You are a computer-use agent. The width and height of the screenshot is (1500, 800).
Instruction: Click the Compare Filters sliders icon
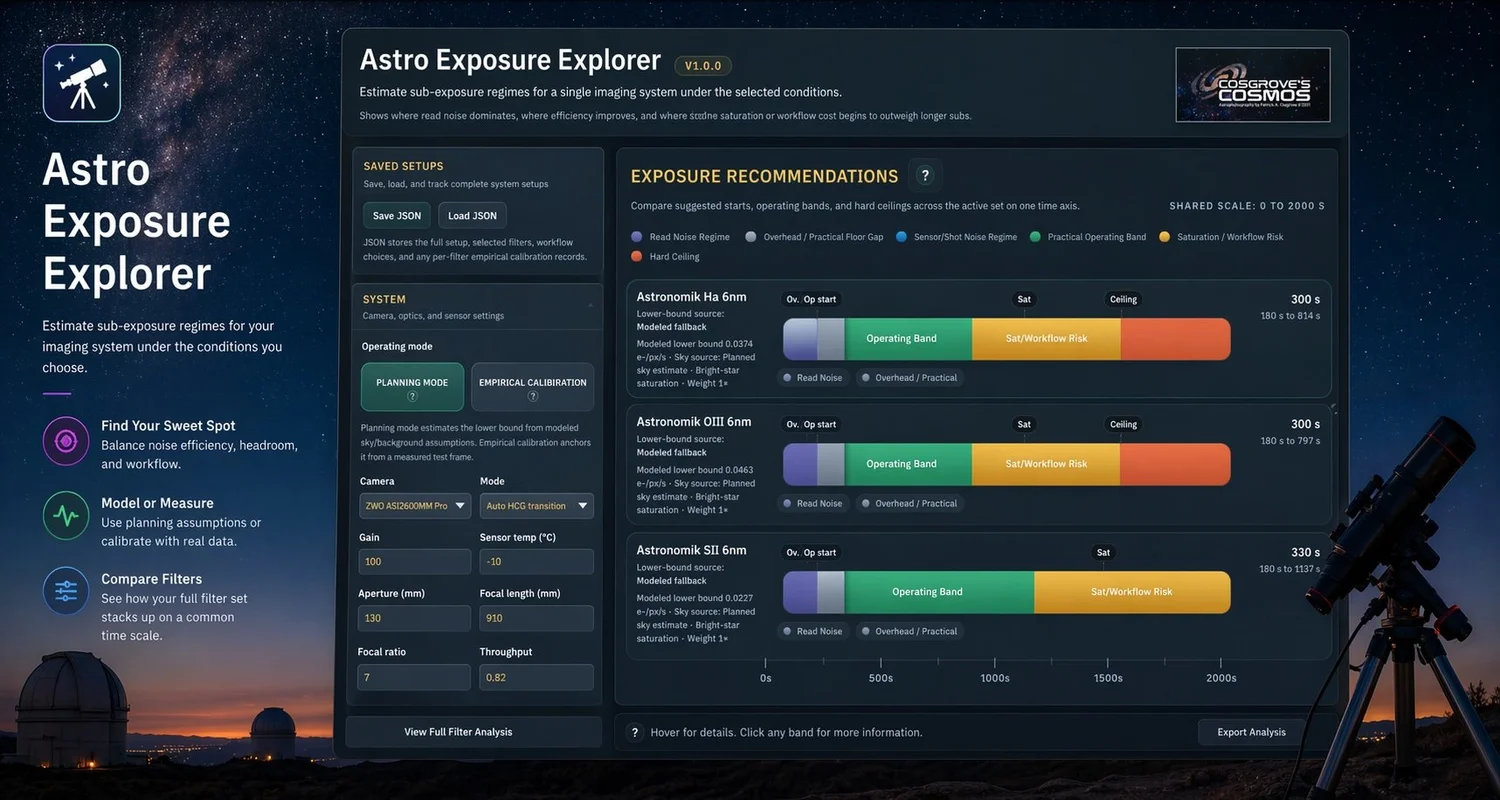tap(65, 591)
